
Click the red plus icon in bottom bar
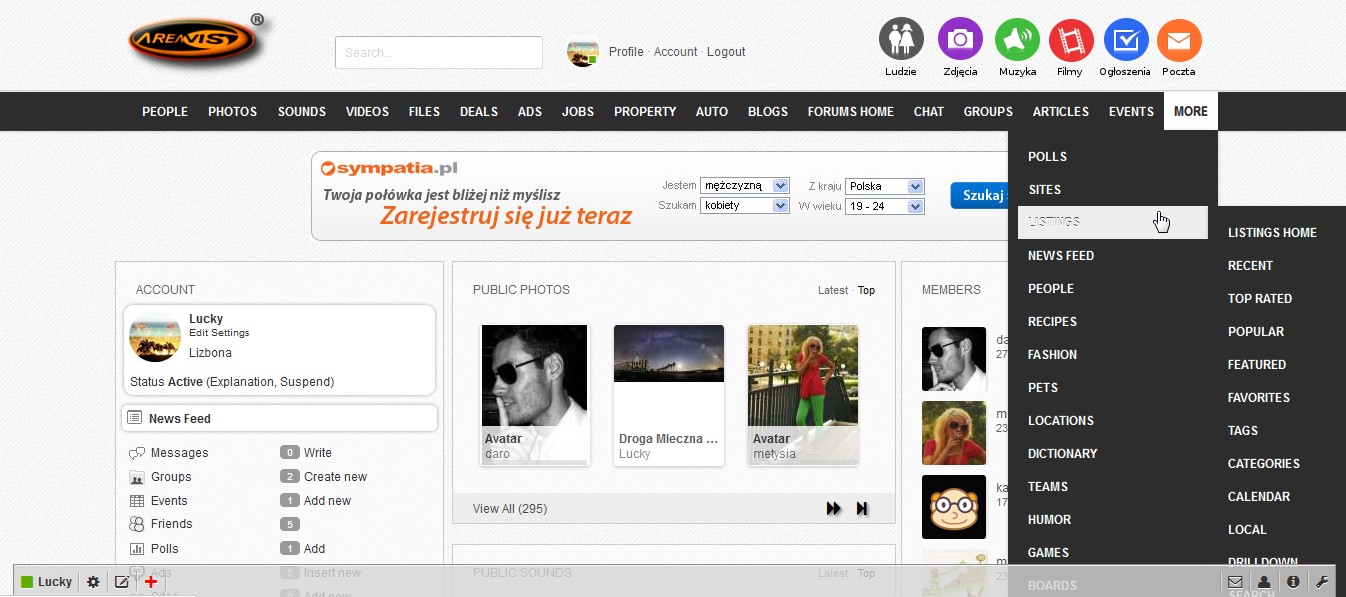pos(151,582)
